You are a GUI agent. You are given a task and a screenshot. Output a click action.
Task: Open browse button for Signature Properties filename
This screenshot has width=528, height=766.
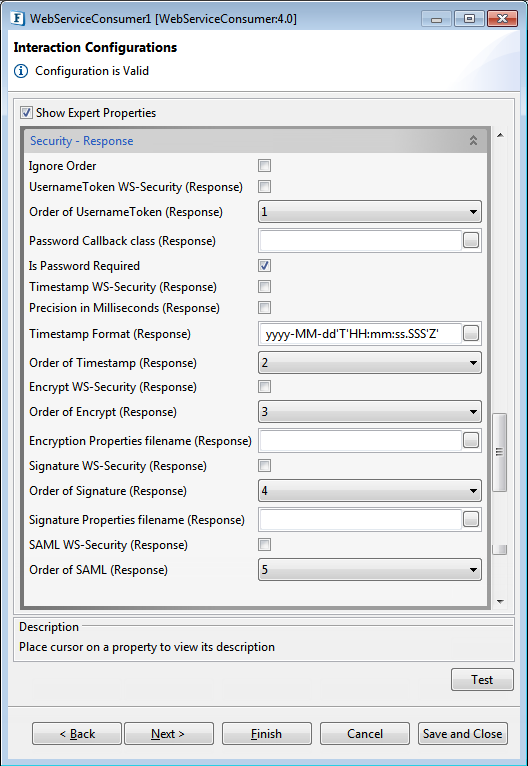click(x=471, y=520)
